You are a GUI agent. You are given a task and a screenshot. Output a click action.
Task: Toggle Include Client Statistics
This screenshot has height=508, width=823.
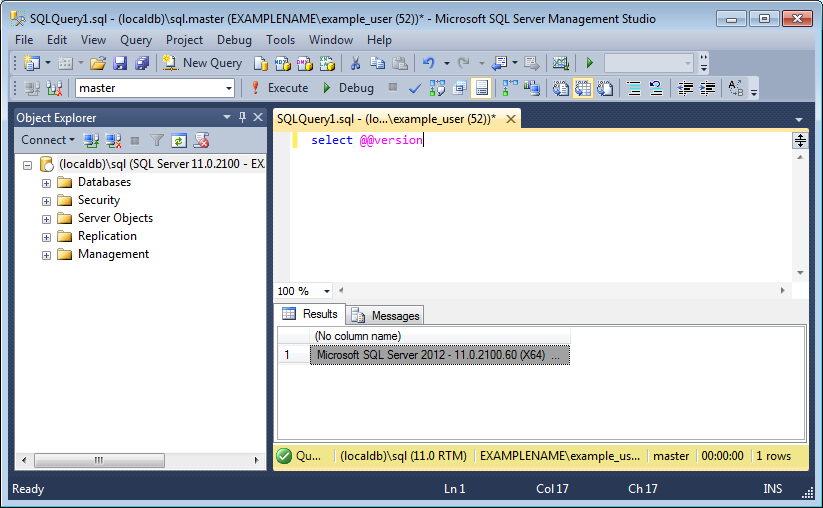[532, 88]
